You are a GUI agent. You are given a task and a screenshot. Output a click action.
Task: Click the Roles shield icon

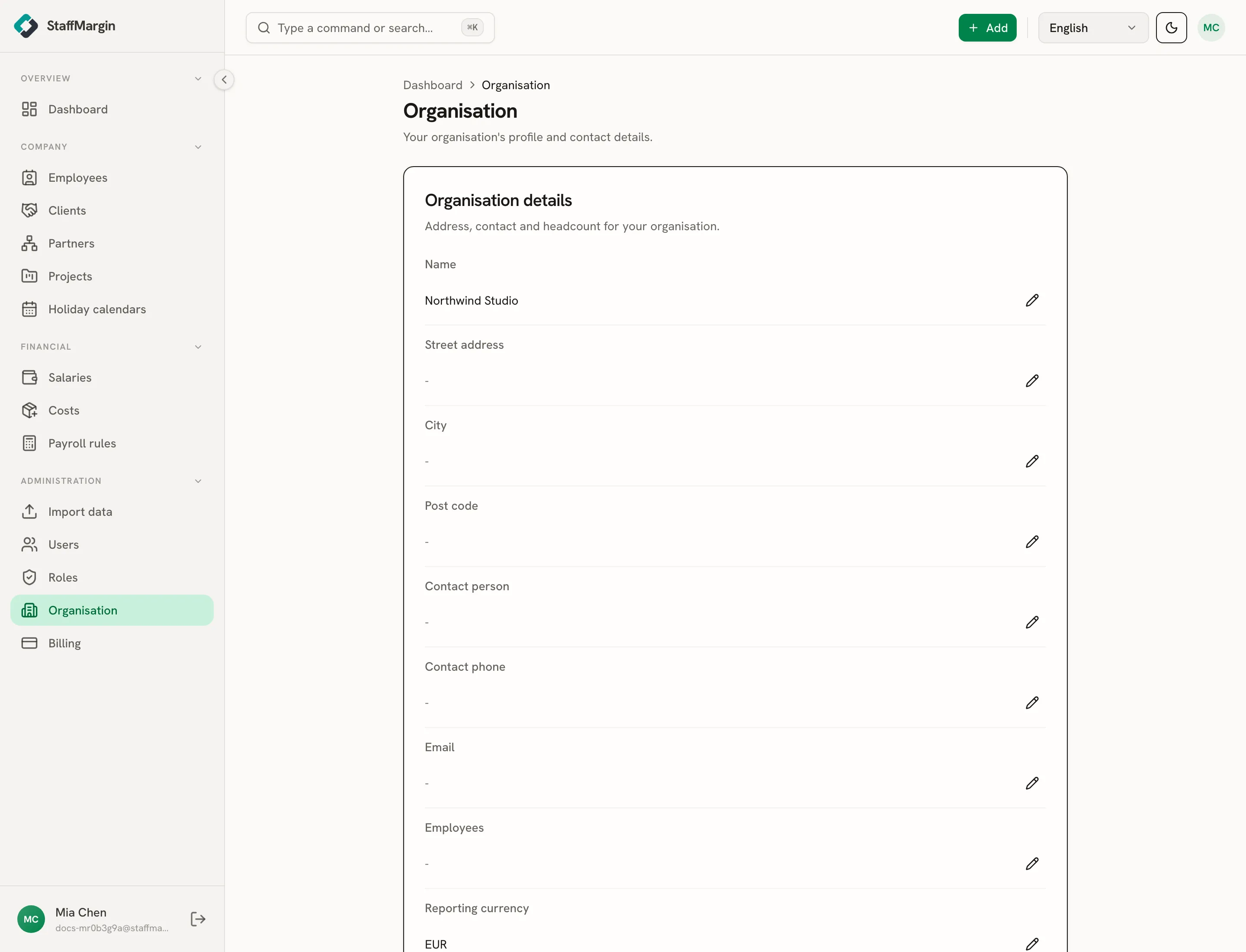click(29, 577)
